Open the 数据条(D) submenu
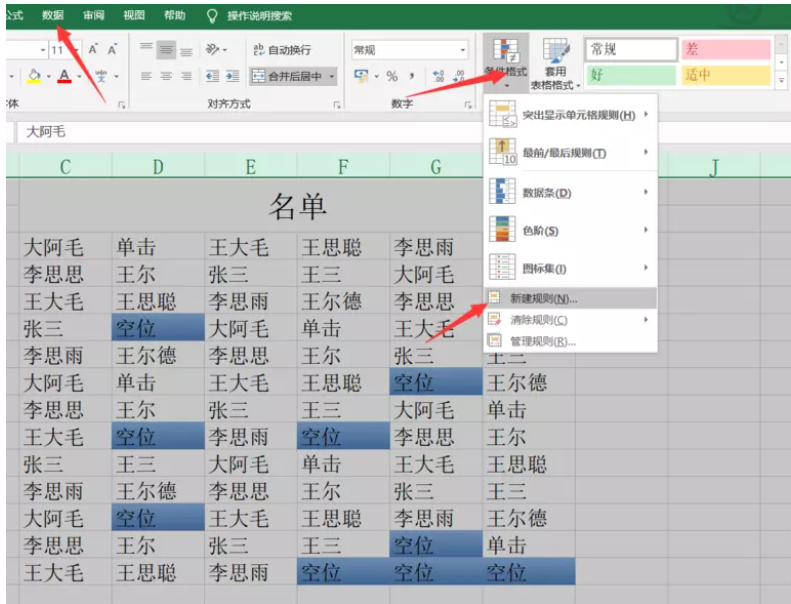The image size is (791, 604). coord(570,192)
